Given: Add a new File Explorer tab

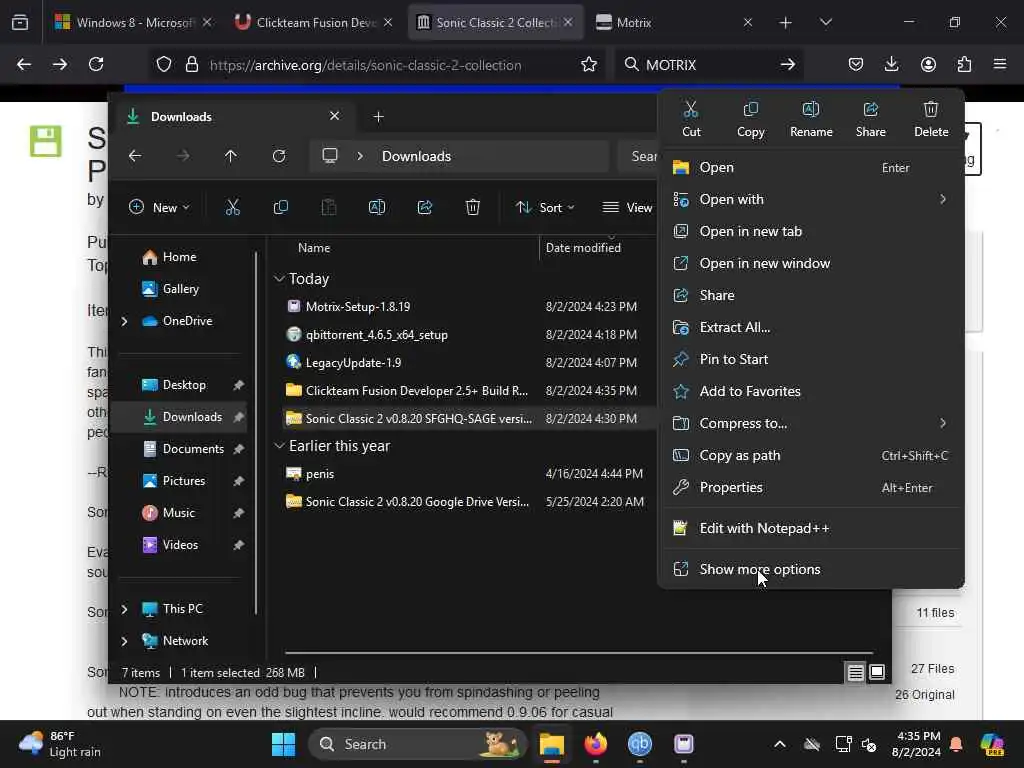Looking at the screenshot, I should click(x=378, y=117).
